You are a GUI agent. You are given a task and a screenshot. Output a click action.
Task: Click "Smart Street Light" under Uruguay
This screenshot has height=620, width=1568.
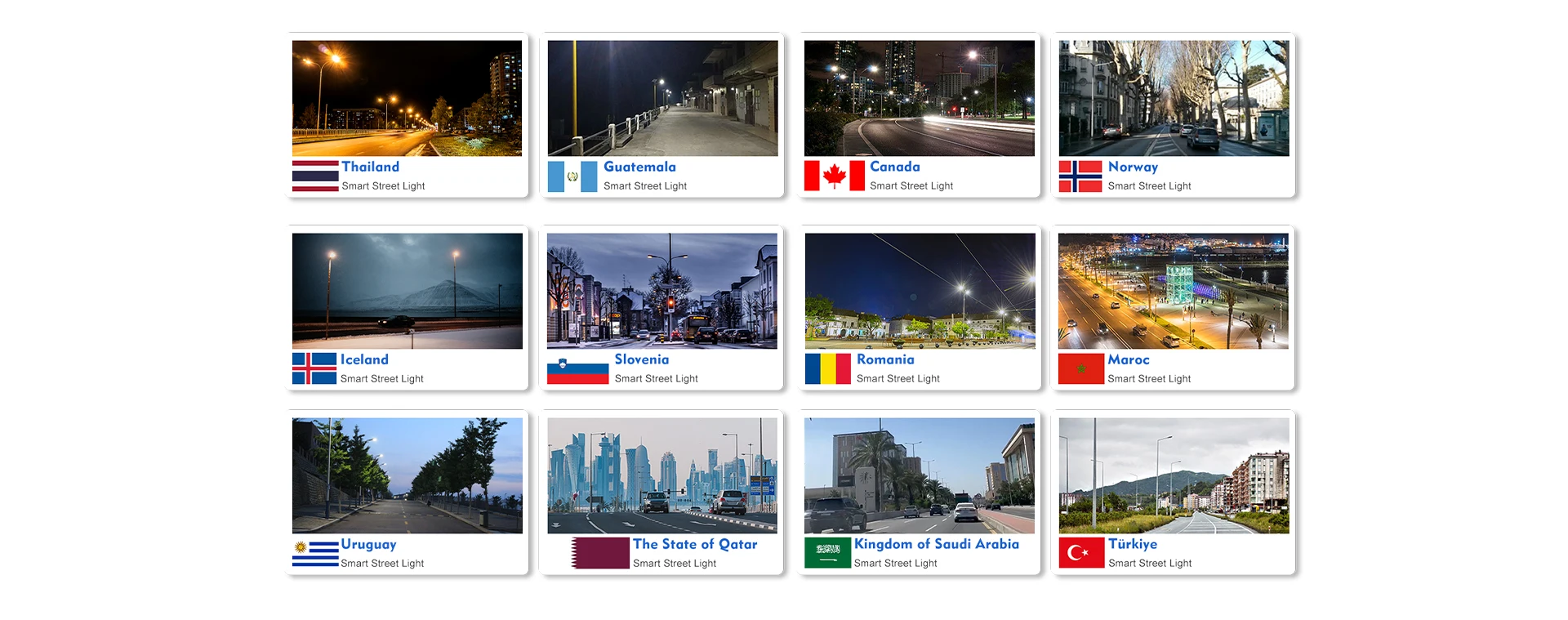pos(382,564)
